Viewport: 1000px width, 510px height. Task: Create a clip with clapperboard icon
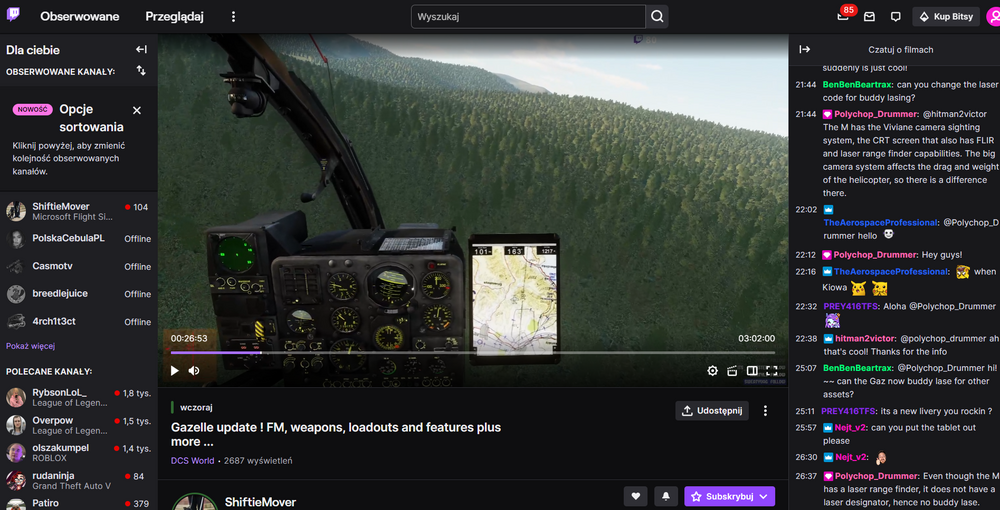tap(732, 370)
